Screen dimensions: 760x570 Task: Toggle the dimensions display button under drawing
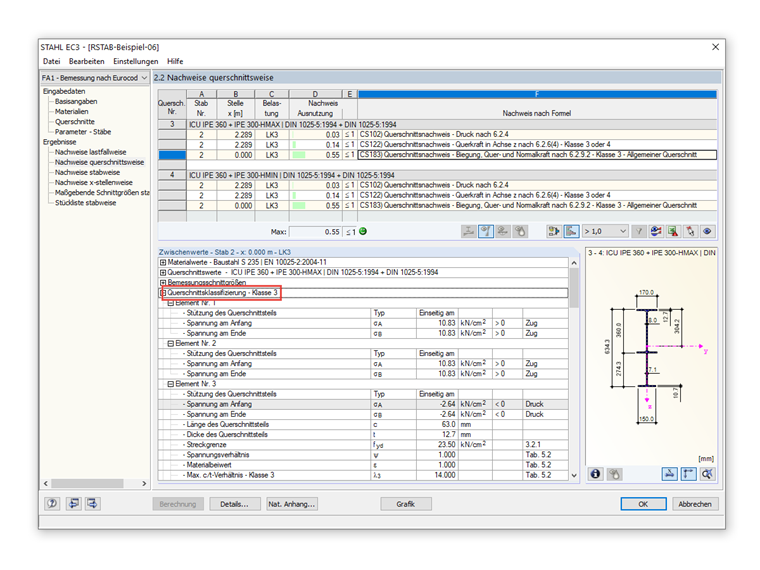point(671,474)
